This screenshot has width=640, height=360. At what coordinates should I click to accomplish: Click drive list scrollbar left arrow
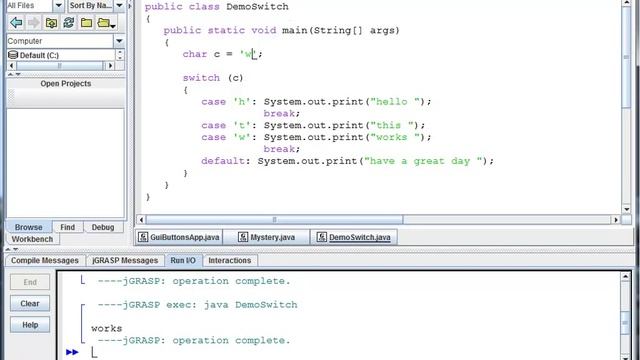[x=11, y=65]
